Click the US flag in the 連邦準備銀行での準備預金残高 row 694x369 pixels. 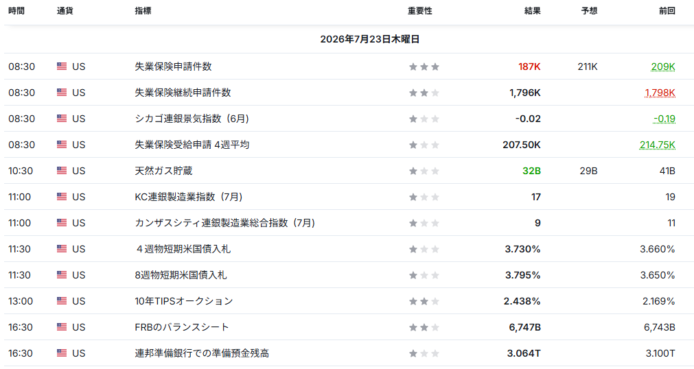pos(62,353)
